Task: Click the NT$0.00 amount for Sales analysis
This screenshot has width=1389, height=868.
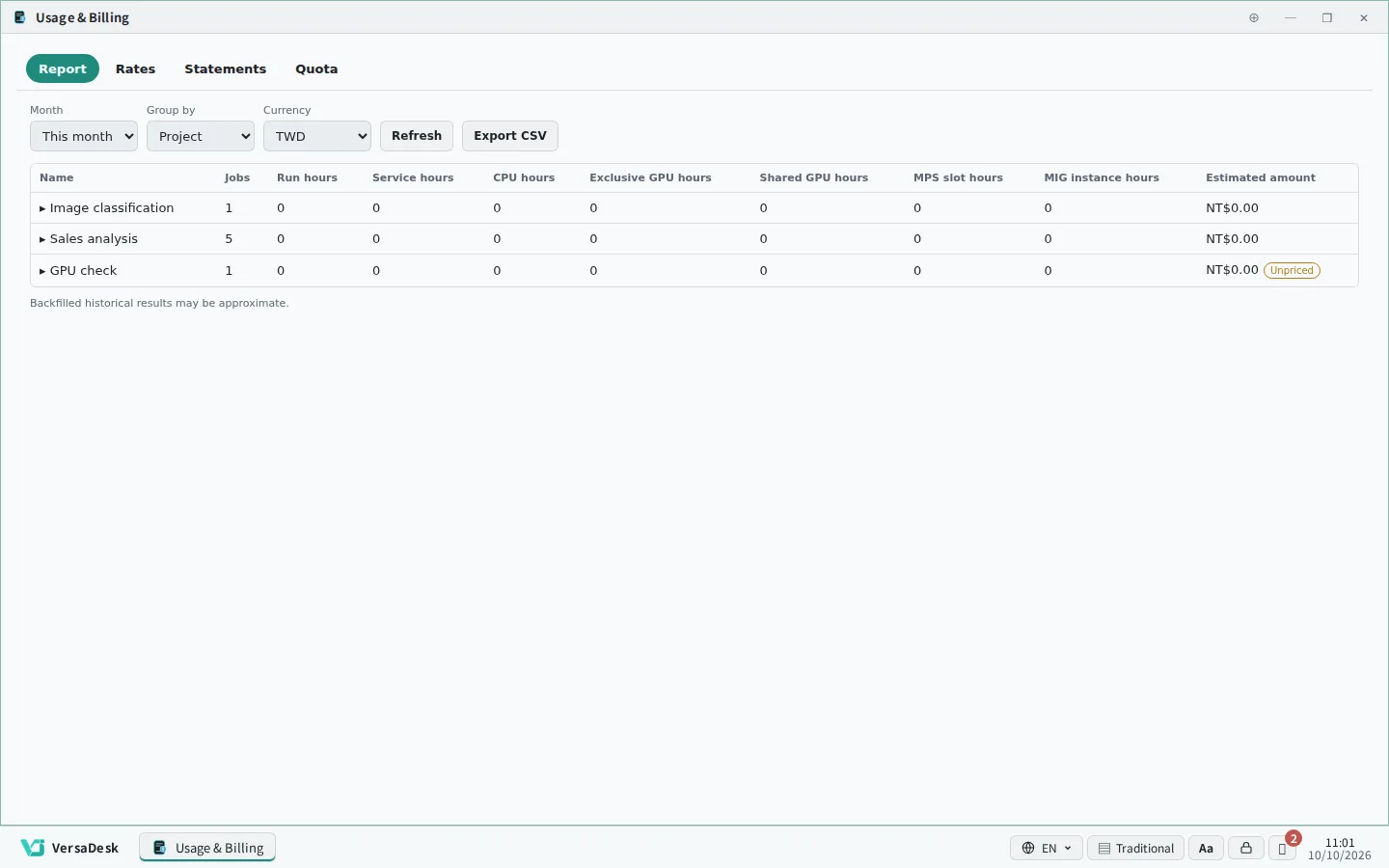Action: [x=1232, y=239]
